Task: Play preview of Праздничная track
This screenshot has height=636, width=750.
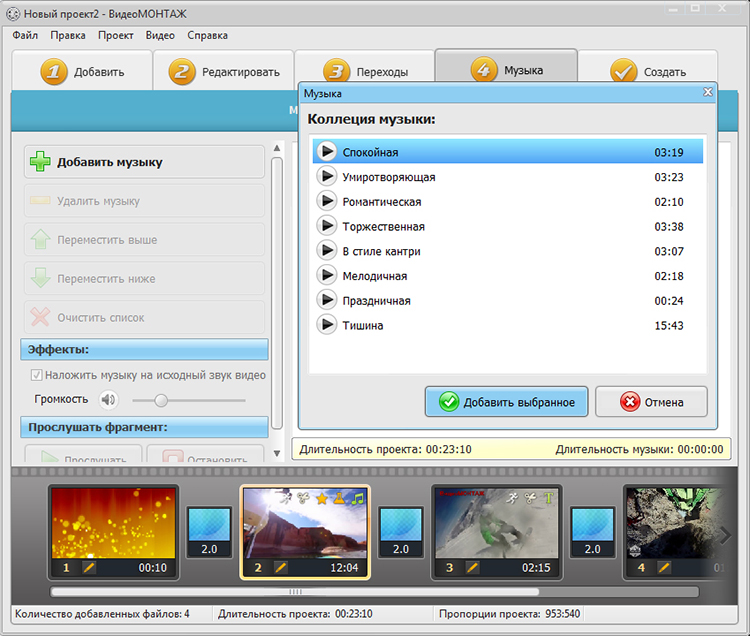Action: click(x=326, y=300)
